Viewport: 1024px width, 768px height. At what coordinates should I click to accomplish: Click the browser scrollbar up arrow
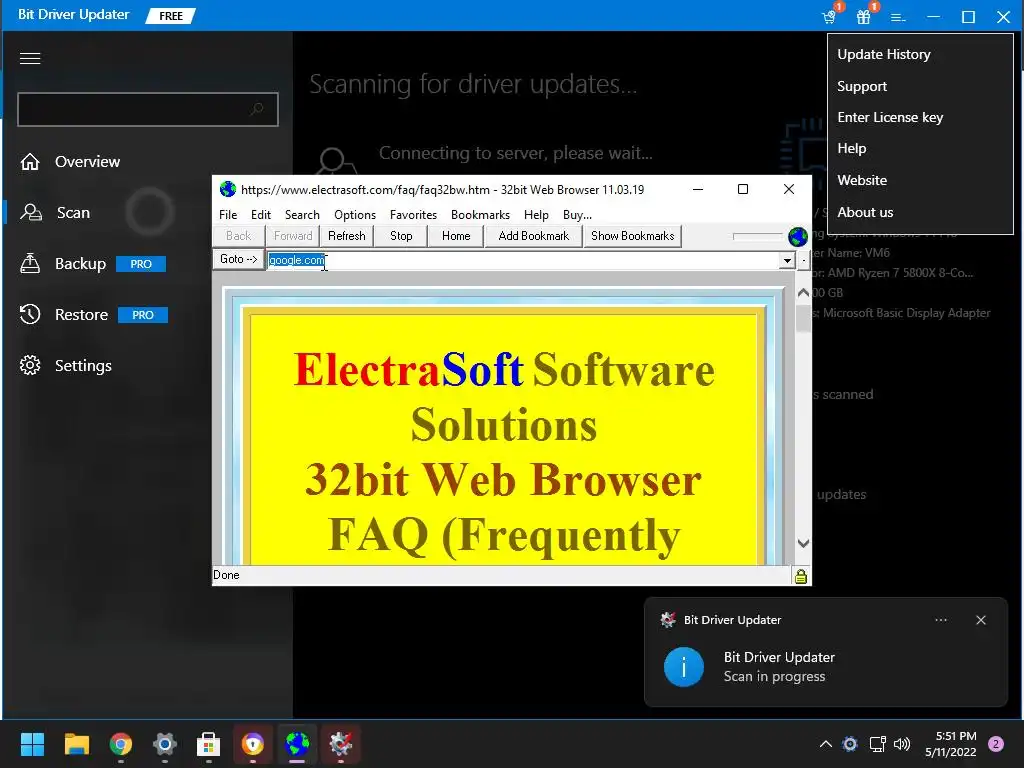coord(803,293)
